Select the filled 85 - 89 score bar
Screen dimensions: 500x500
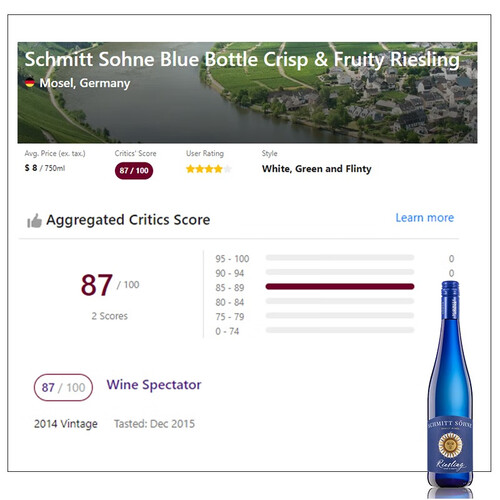[340, 287]
